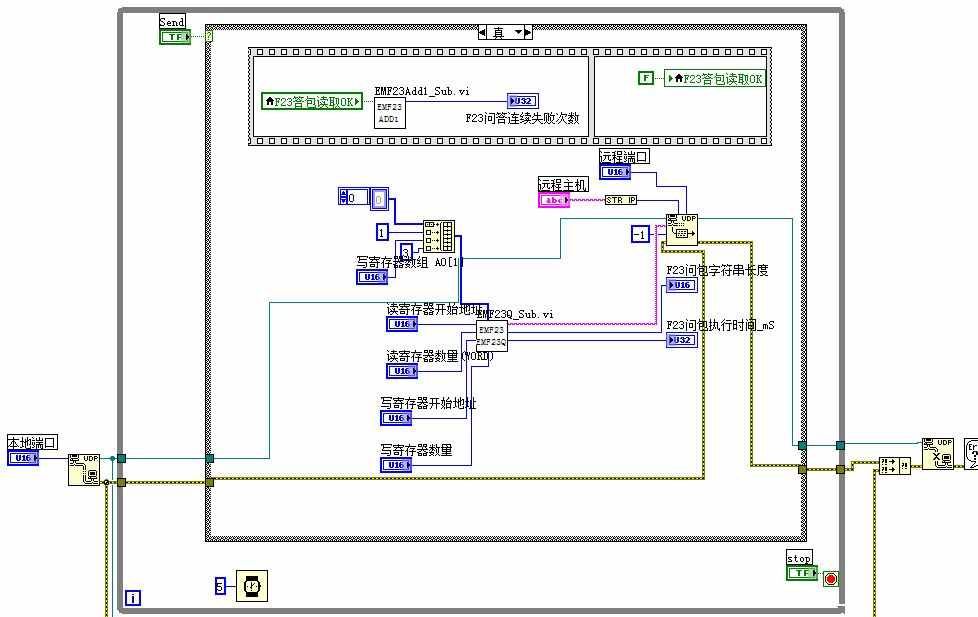
Task: Select the 读寄存器开始地址 U16 terminal
Action: tap(402, 324)
